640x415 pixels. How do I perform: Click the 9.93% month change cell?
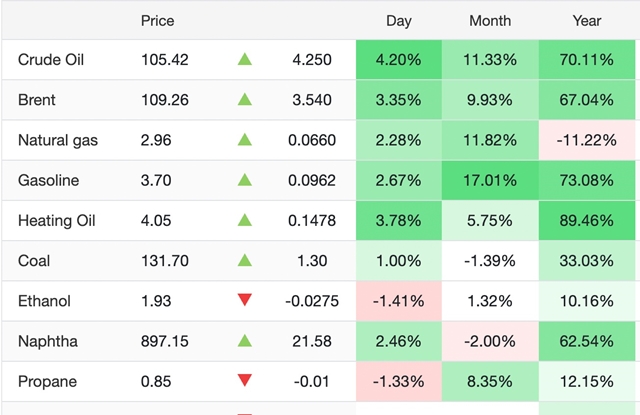coord(490,100)
